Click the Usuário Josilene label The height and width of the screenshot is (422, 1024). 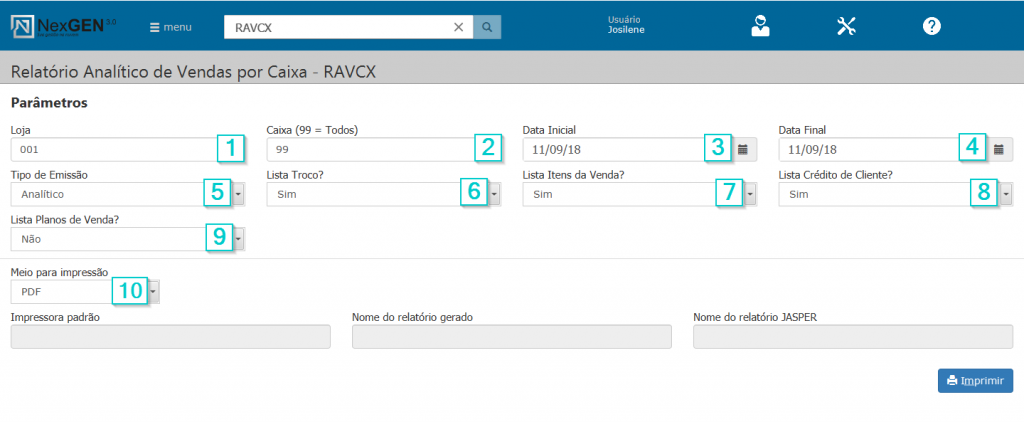[x=626, y=24]
